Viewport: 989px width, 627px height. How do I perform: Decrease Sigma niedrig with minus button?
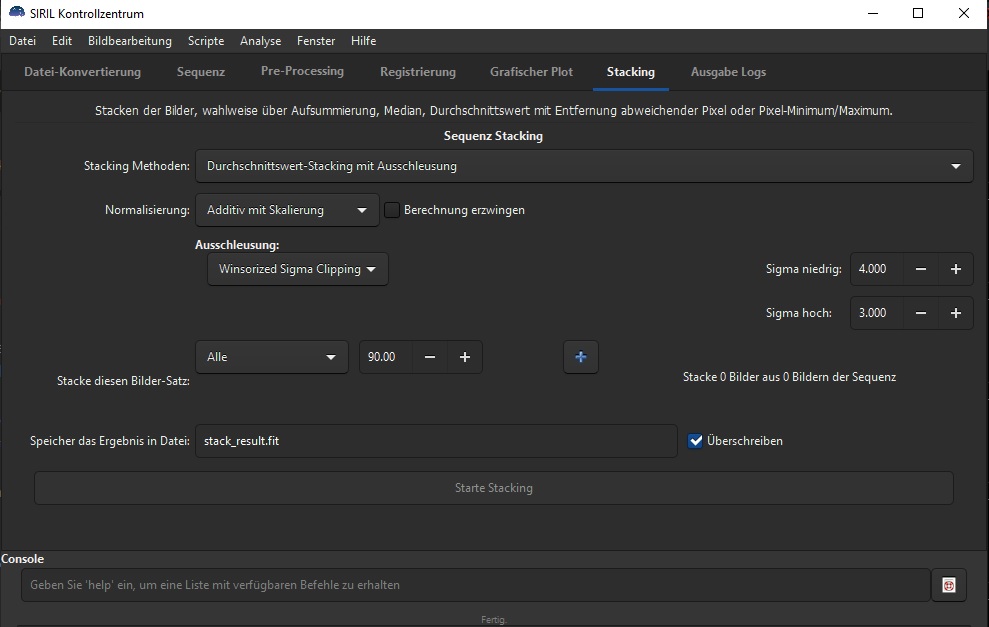point(921,269)
